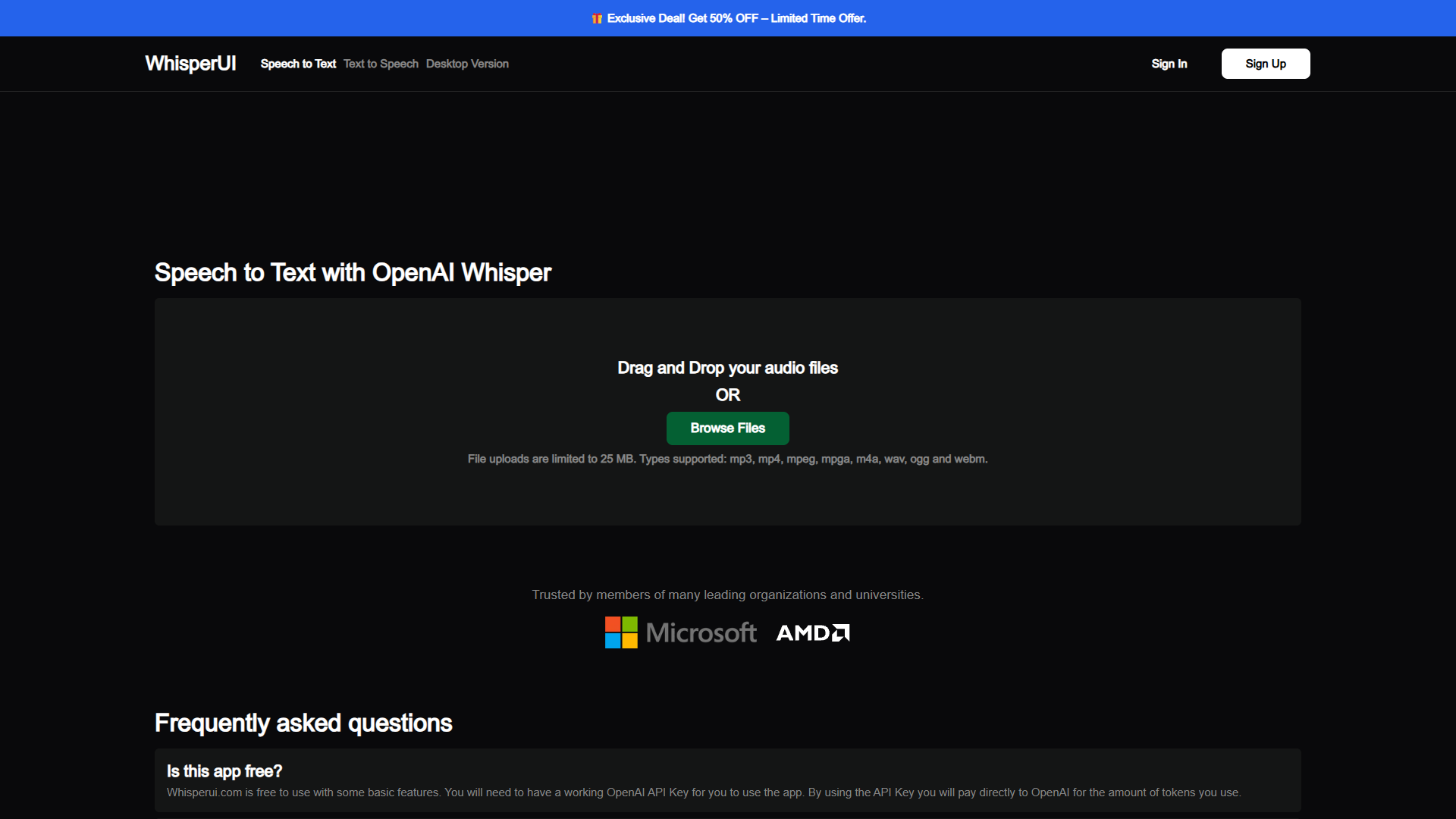Open the Text to Speech page
The height and width of the screenshot is (819, 1456).
(381, 64)
